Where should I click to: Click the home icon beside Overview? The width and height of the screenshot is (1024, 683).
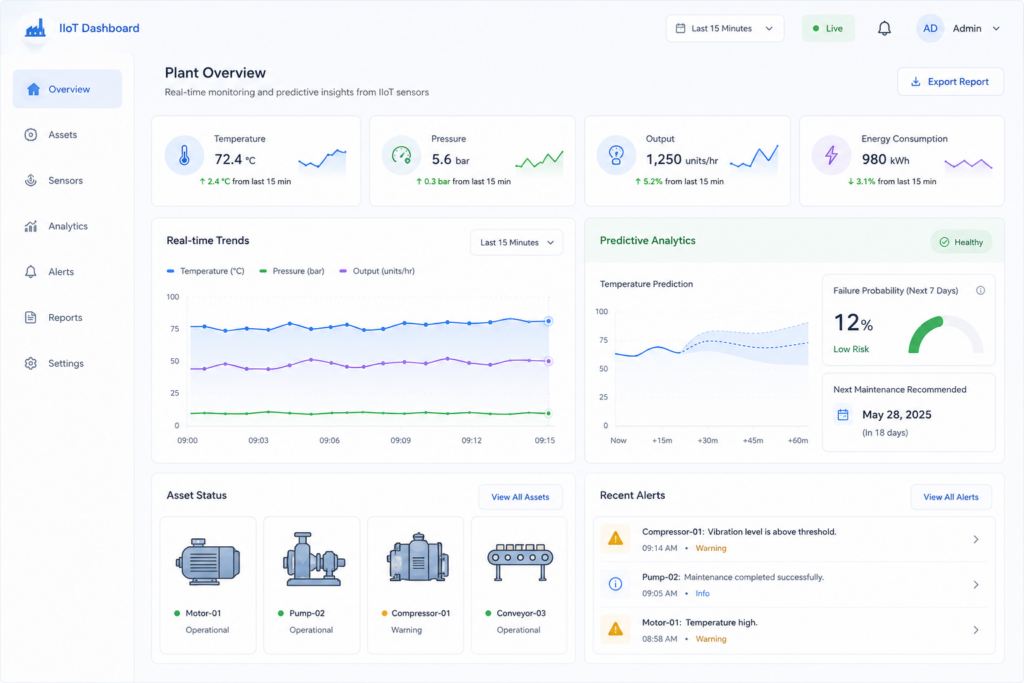[x=33, y=89]
